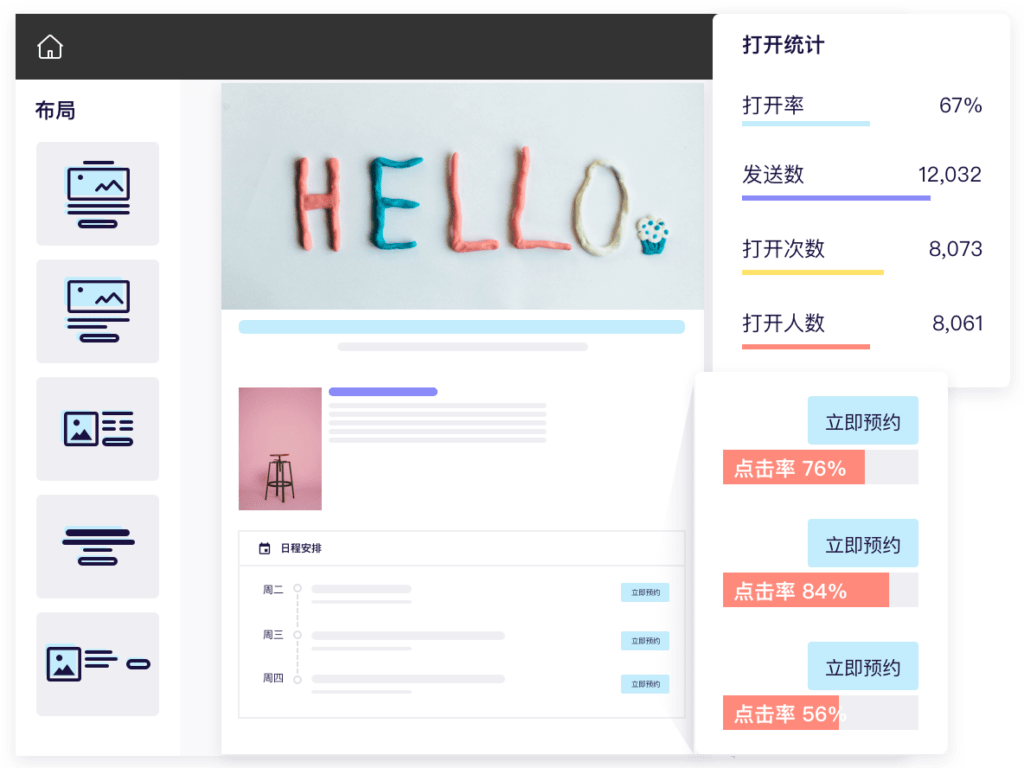Click the 立即预约 button in the 周二 row
The image size is (1024, 768).
(x=645, y=592)
